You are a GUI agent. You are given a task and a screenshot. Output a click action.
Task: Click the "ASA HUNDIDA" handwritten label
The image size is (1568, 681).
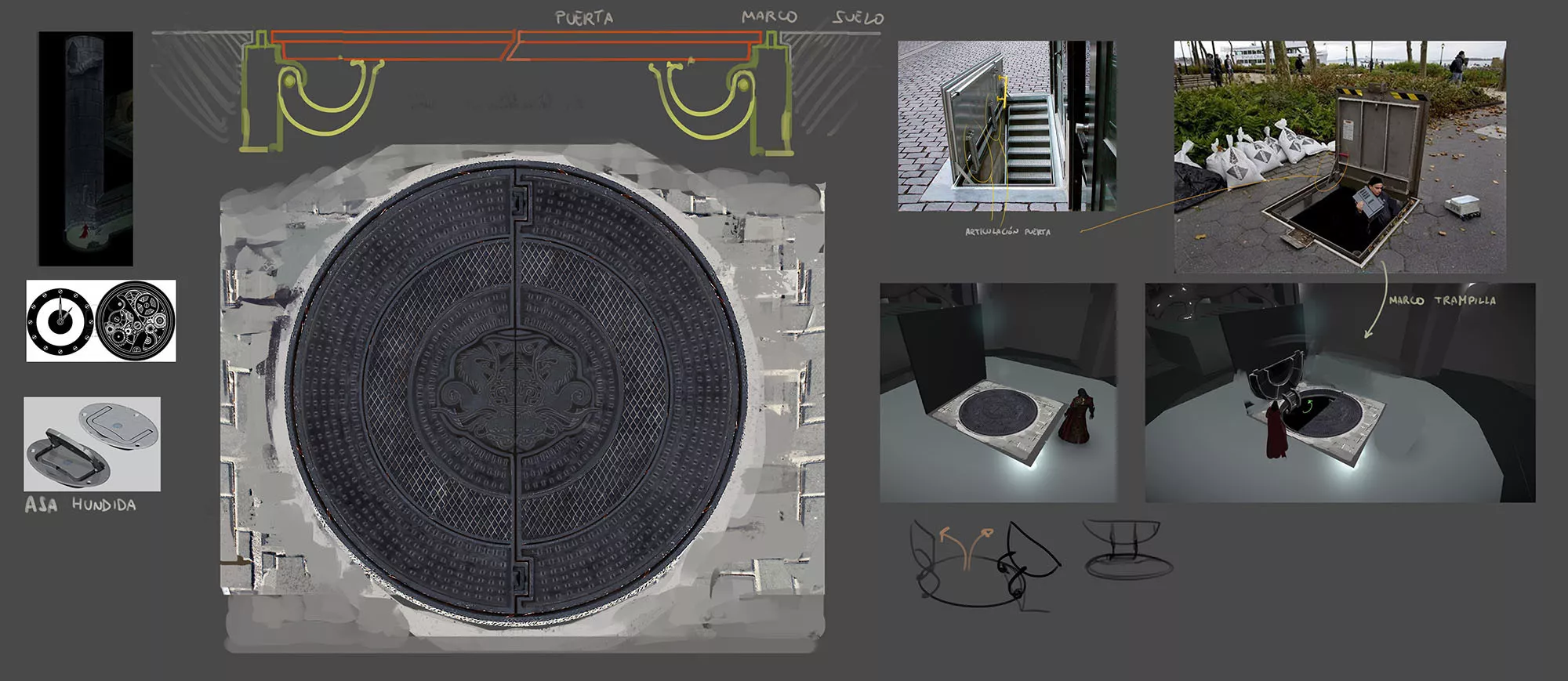point(80,505)
